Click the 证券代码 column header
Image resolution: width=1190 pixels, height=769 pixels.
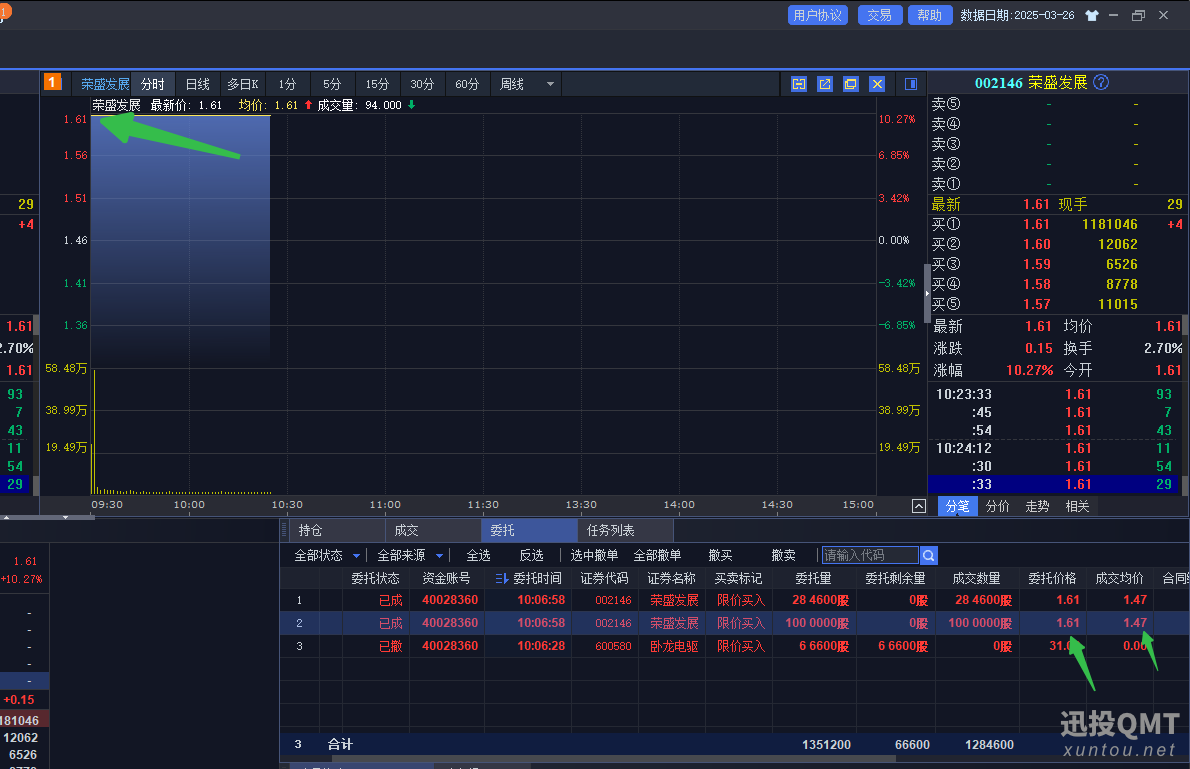click(x=604, y=578)
